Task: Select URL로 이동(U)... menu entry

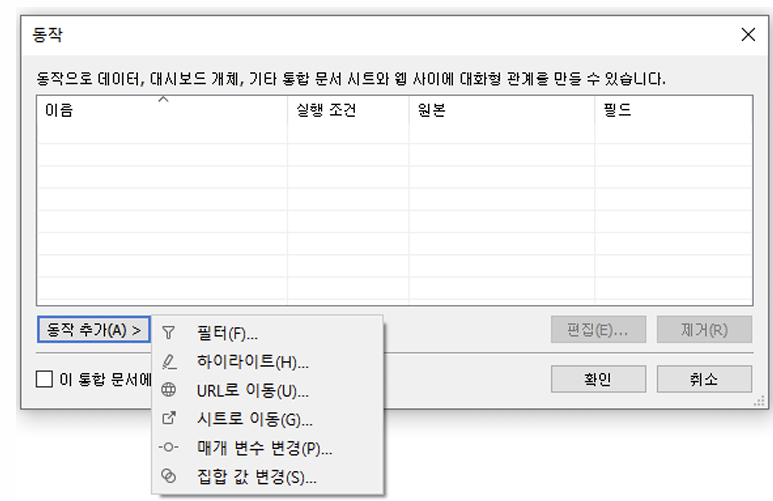Action: pos(267,390)
